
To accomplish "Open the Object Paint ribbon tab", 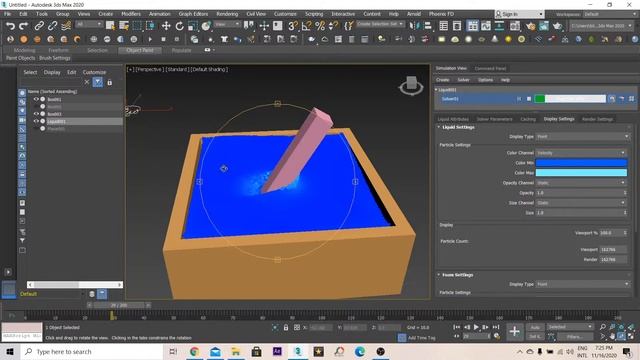I will click(140, 50).
